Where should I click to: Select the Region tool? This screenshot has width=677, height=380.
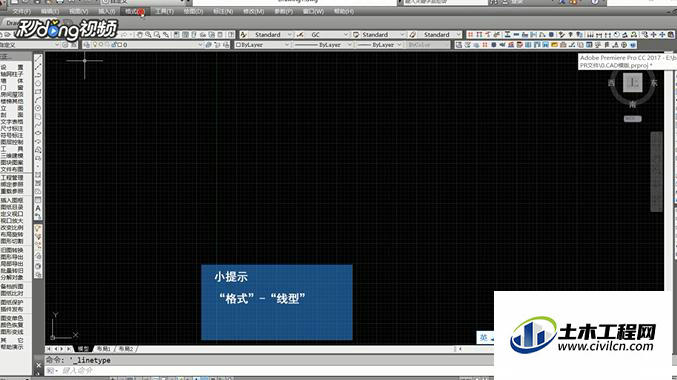tap(38, 191)
